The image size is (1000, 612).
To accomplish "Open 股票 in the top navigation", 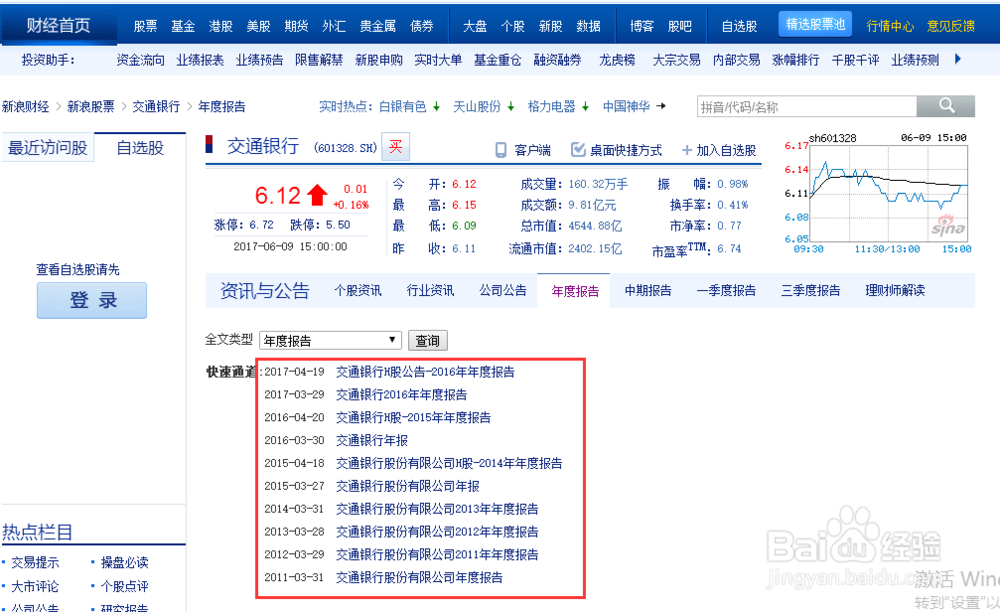I will pyautogui.click(x=145, y=26).
